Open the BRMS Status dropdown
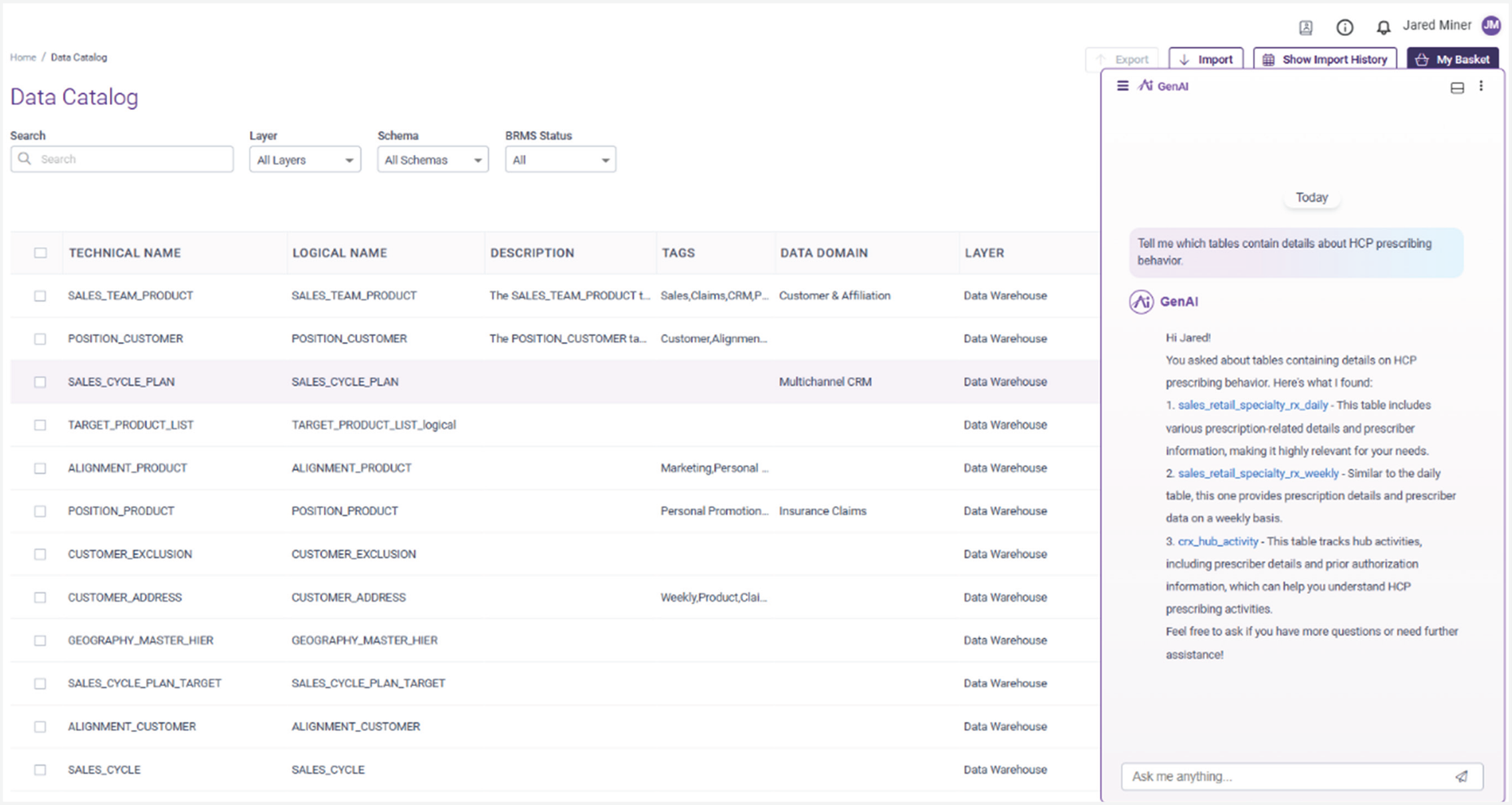 (560, 159)
